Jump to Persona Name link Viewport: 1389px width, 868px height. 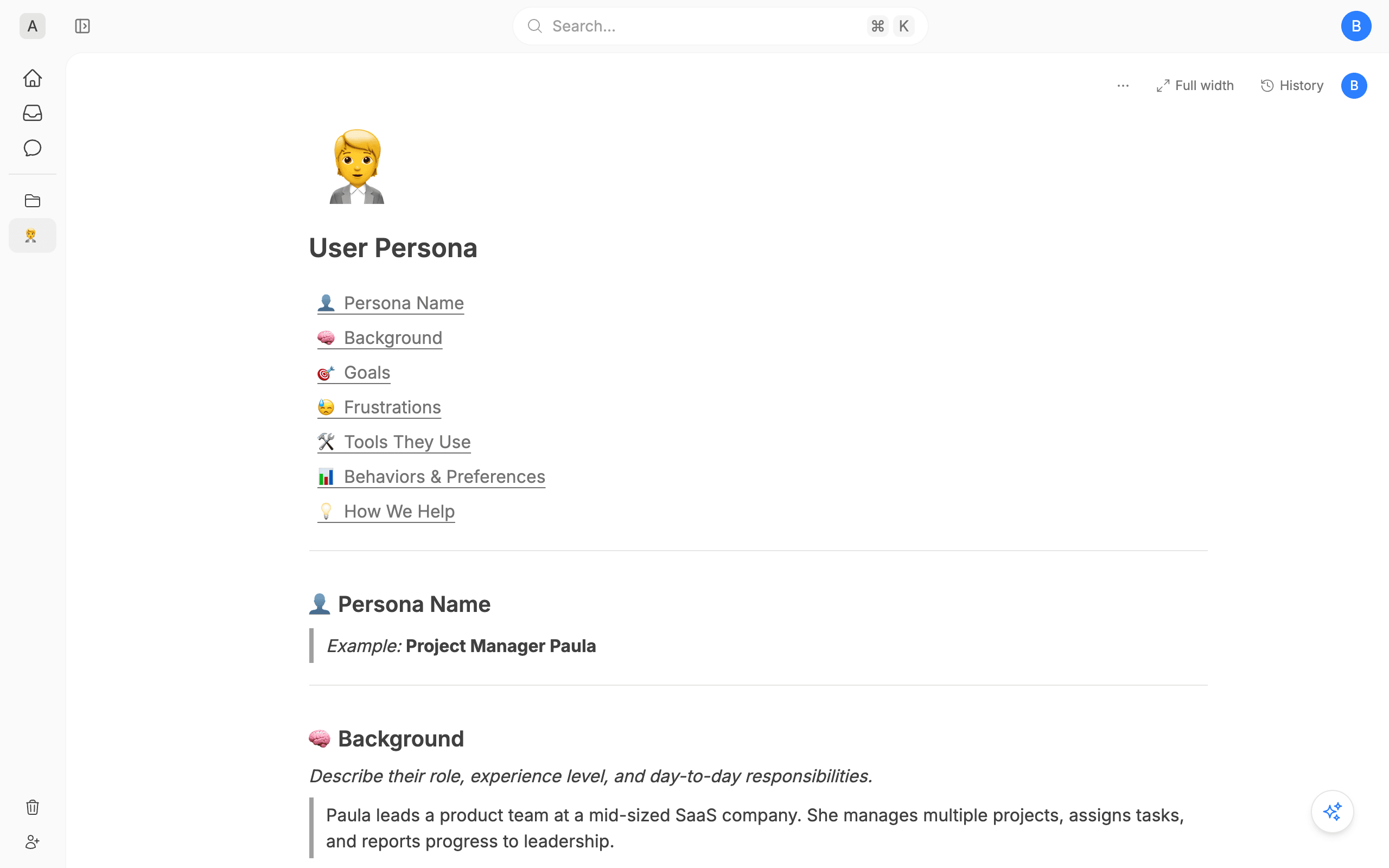point(390,303)
